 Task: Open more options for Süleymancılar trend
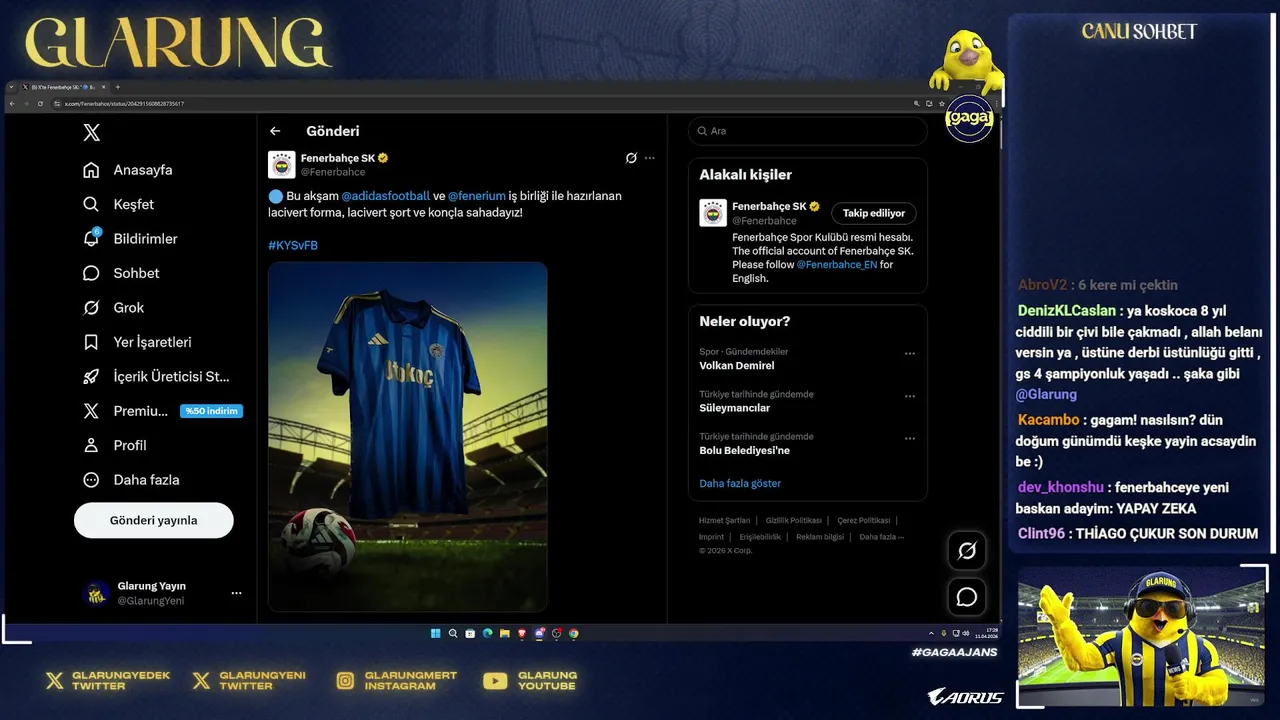coord(910,396)
